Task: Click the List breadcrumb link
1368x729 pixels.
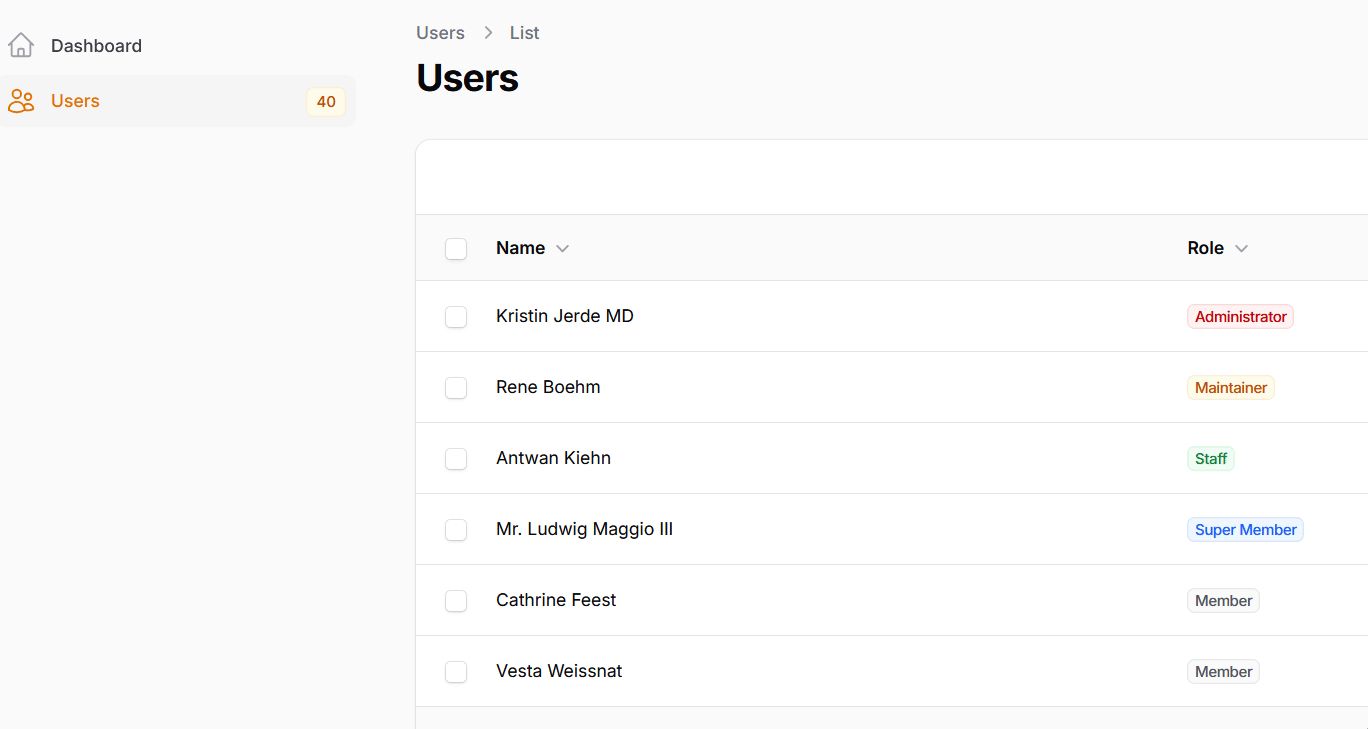Action: click(x=524, y=33)
